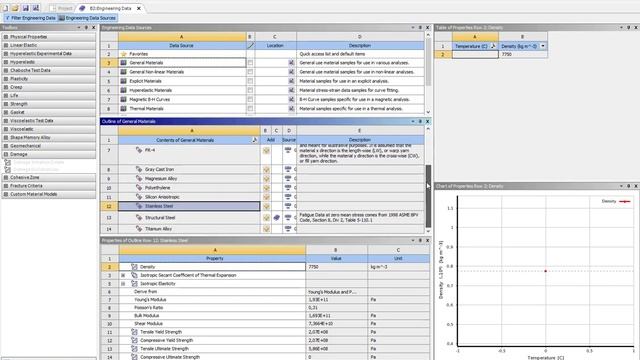The image size is (640, 360).
Task: Add Gray Cast Iron via plus icon
Action: 266,169
